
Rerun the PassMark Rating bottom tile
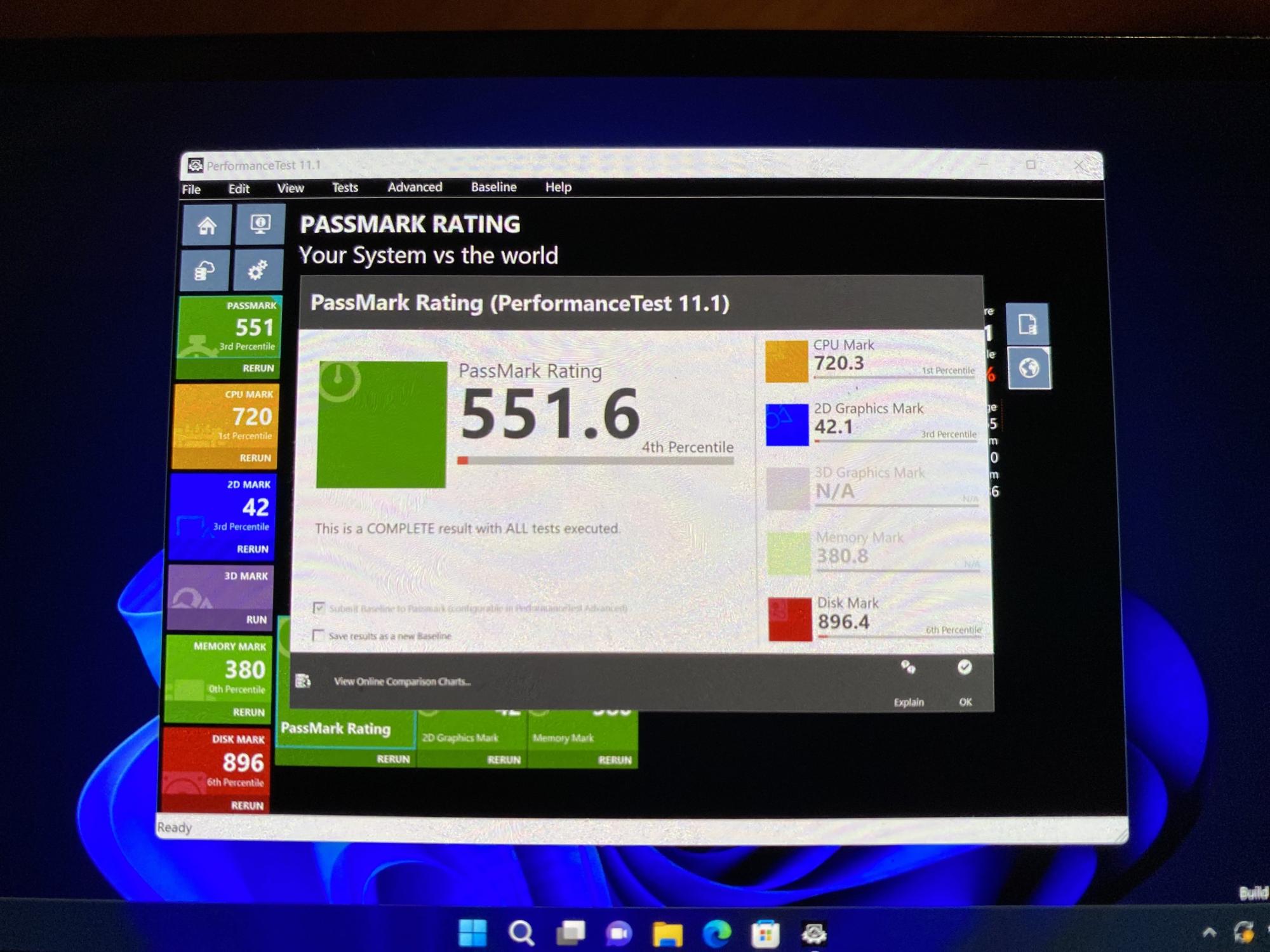click(x=393, y=759)
